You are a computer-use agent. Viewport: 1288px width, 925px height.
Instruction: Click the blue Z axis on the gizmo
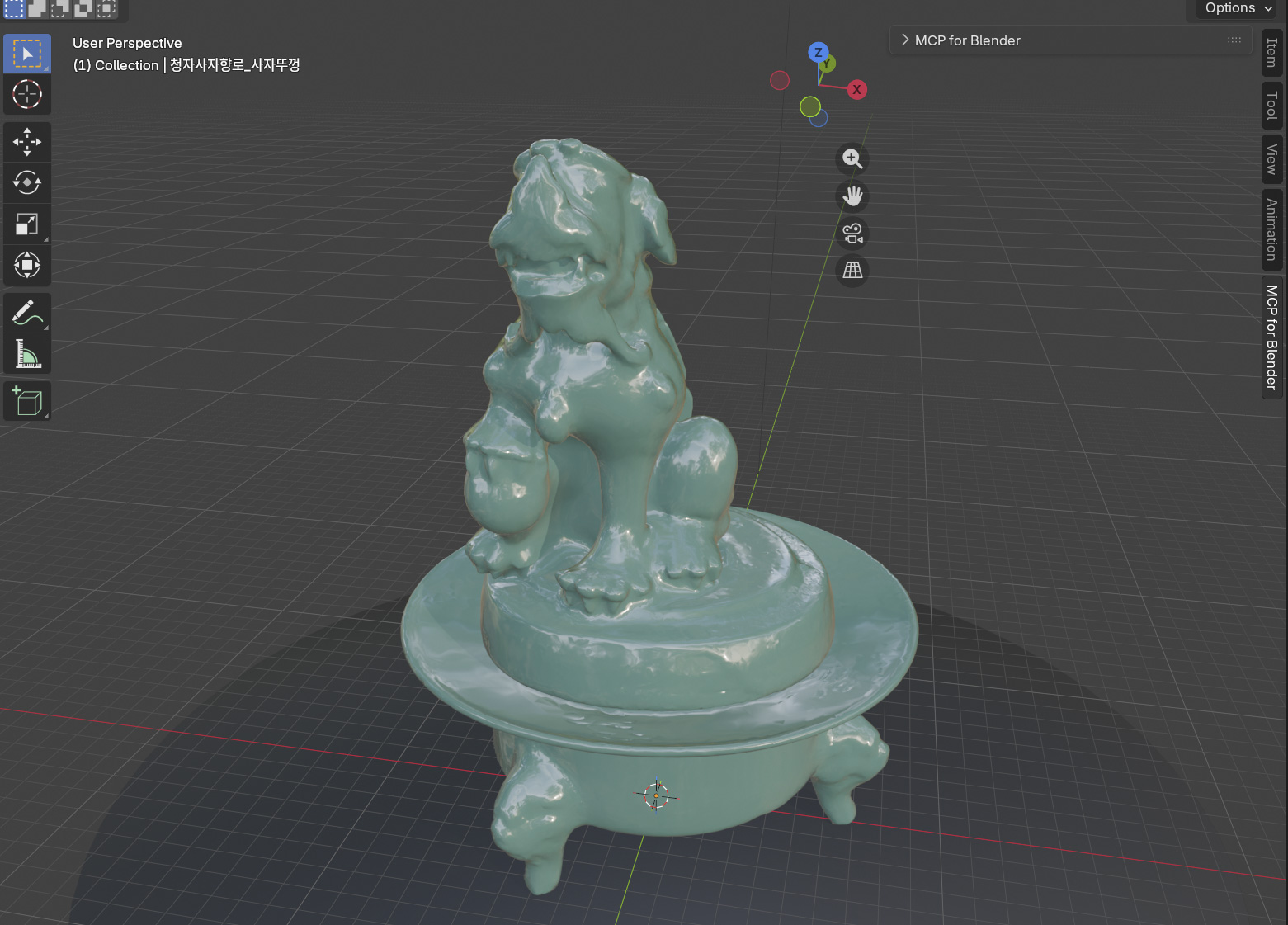coord(818,52)
